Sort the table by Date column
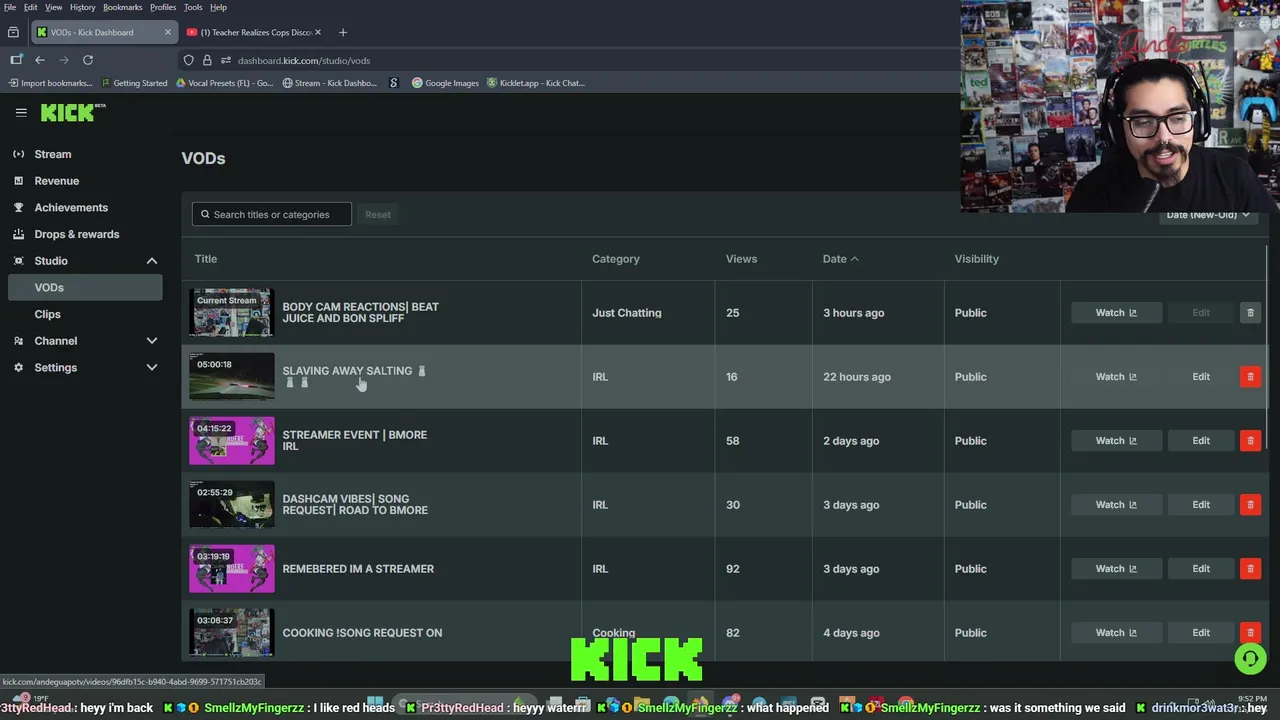The width and height of the screenshot is (1280, 720). (840, 259)
